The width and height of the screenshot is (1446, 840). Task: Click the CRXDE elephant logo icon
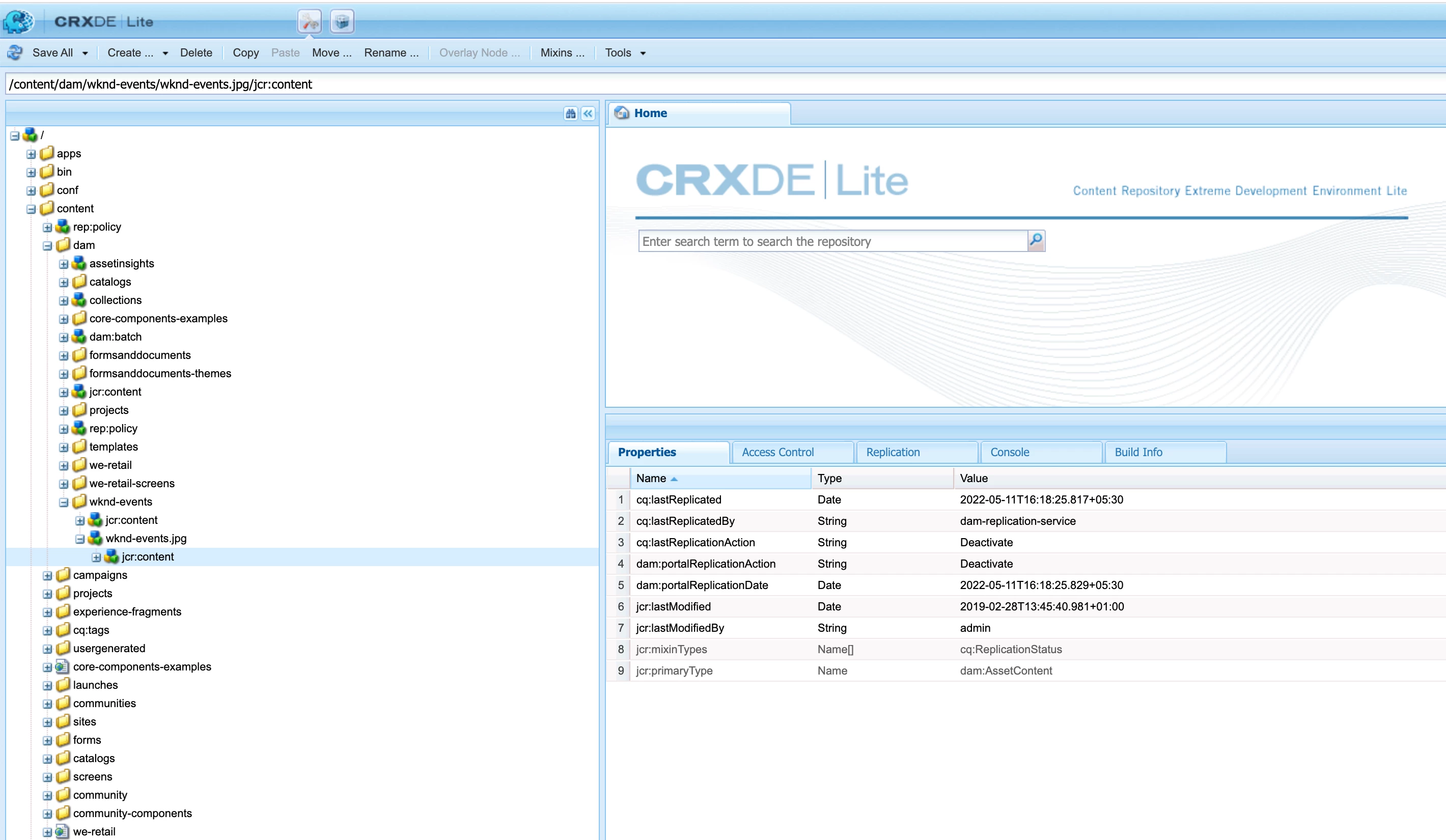[18, 22]
